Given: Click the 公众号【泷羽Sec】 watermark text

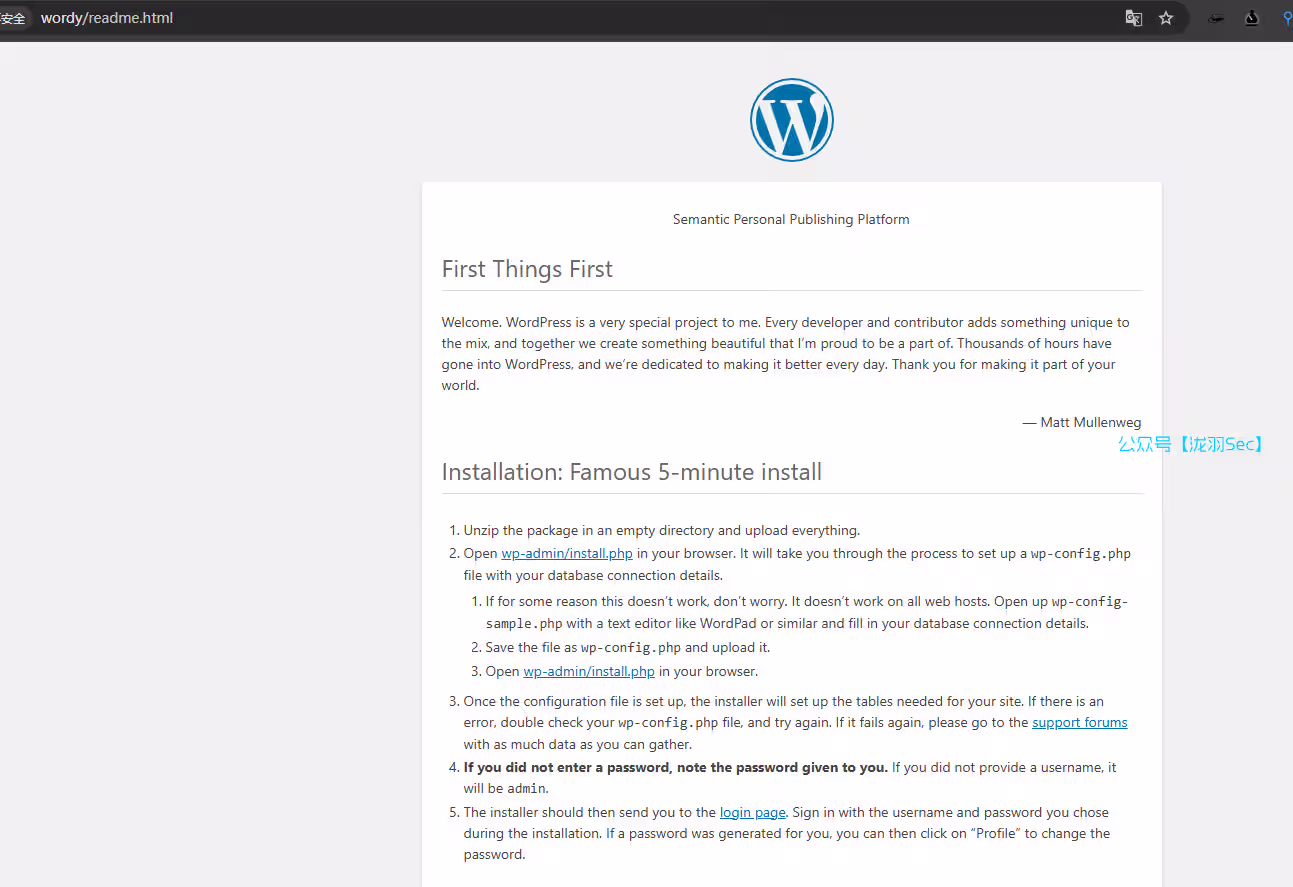Looking at the screenshot, I should (1190, 444).
